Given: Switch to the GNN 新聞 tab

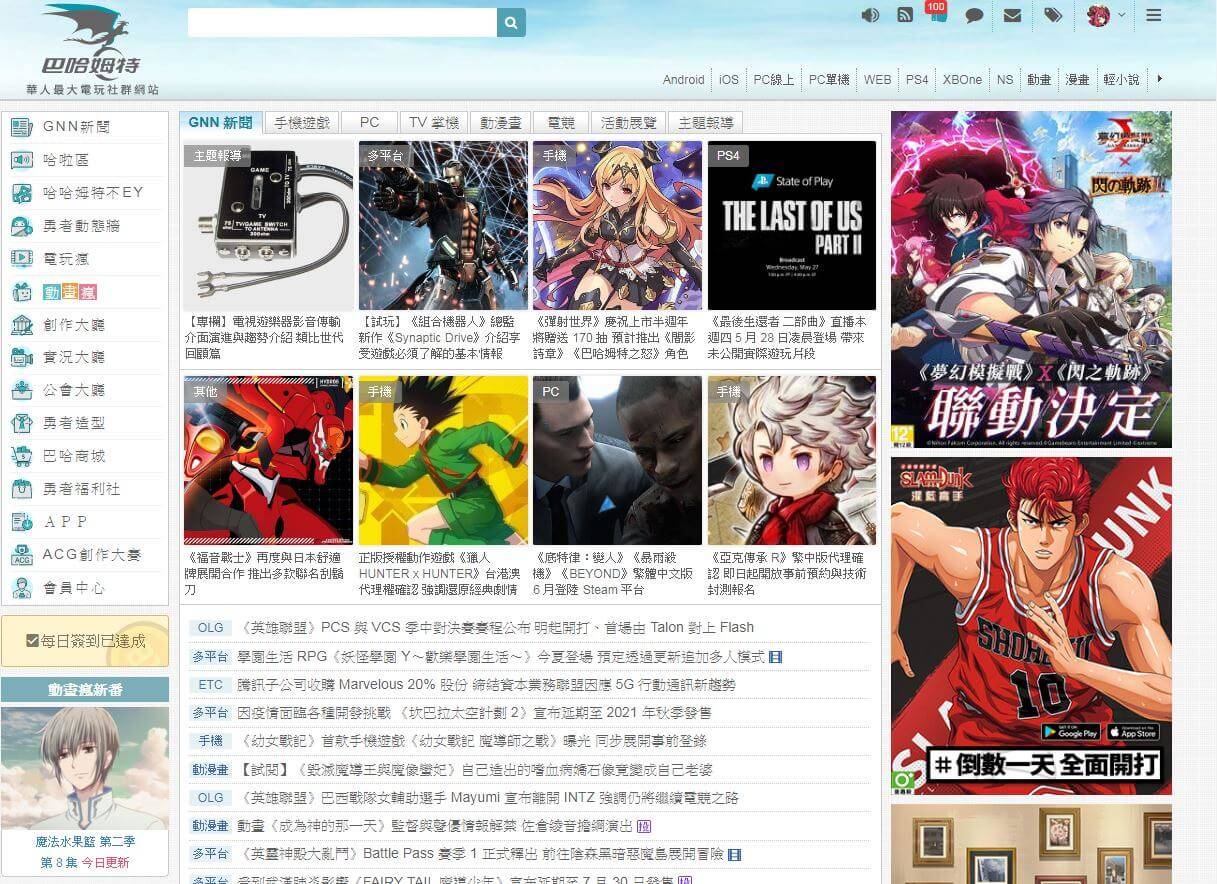Looking at the screenshot, I should click(x=220, y=122).
